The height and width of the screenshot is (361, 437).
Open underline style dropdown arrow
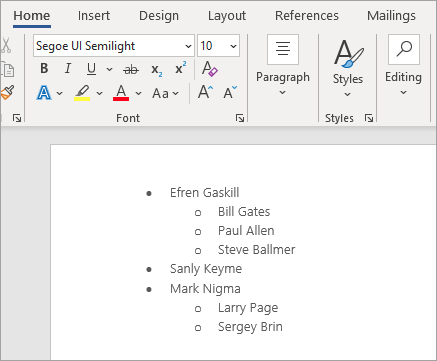(109, 69)
